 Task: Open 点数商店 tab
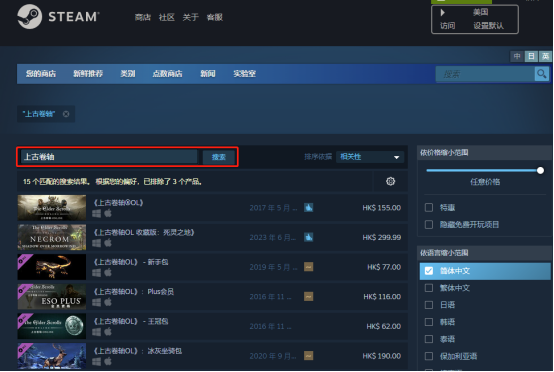point(167,74)
